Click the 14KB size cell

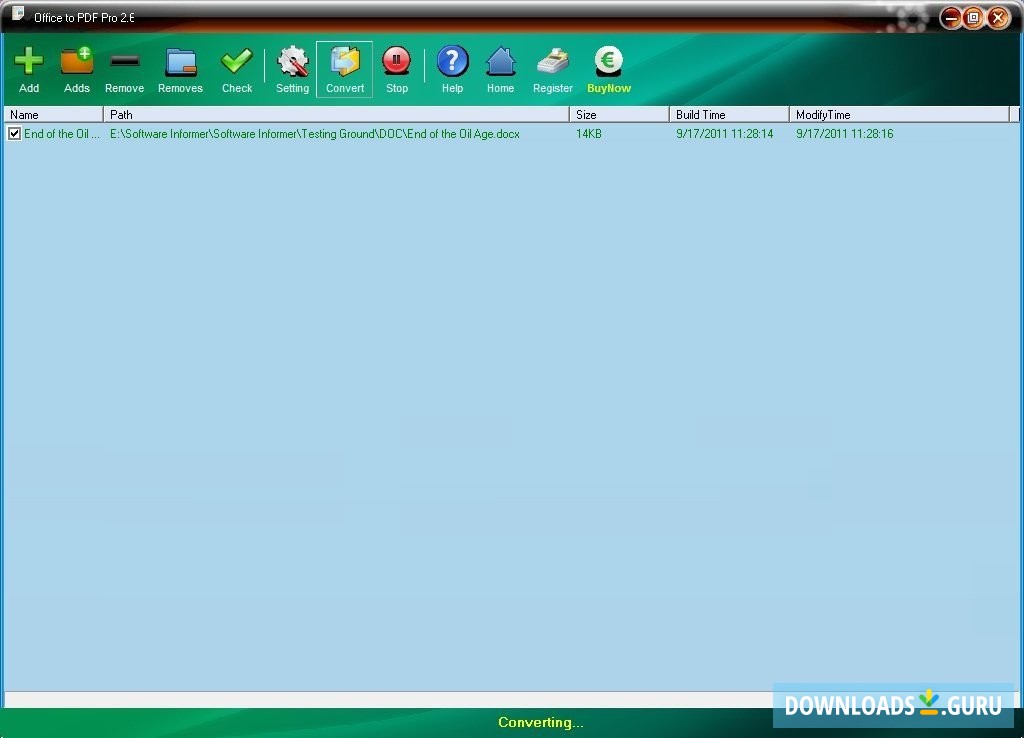588,134
